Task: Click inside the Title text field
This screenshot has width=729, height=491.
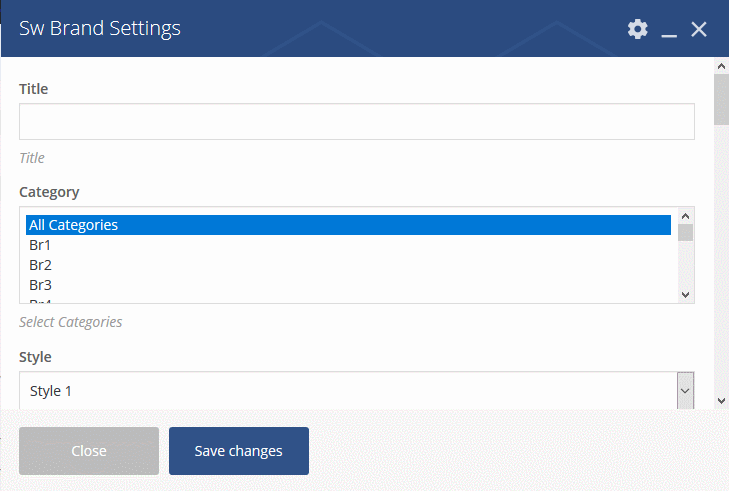Action: [x=357, y=121]
